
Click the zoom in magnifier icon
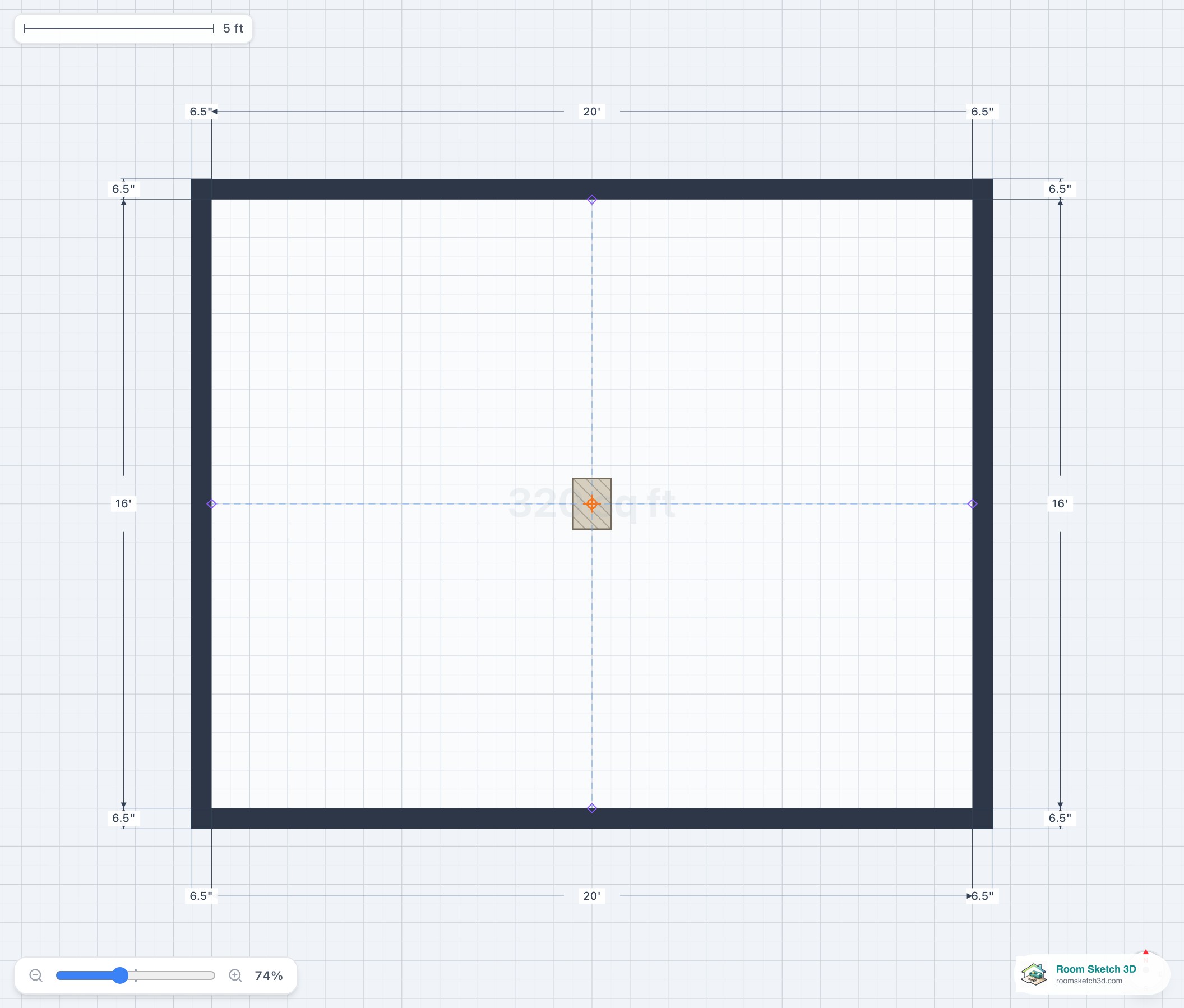pyautogui.click(x=235, y=975)
